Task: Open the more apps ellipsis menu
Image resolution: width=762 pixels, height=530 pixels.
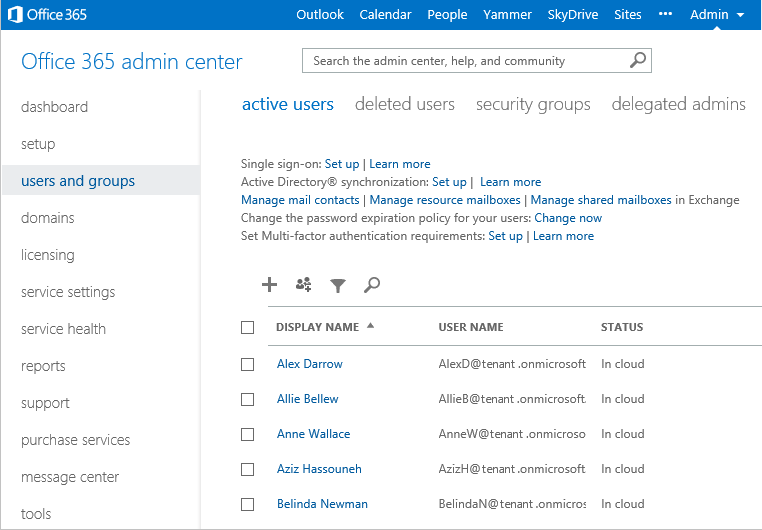Action: pos(666,14)
